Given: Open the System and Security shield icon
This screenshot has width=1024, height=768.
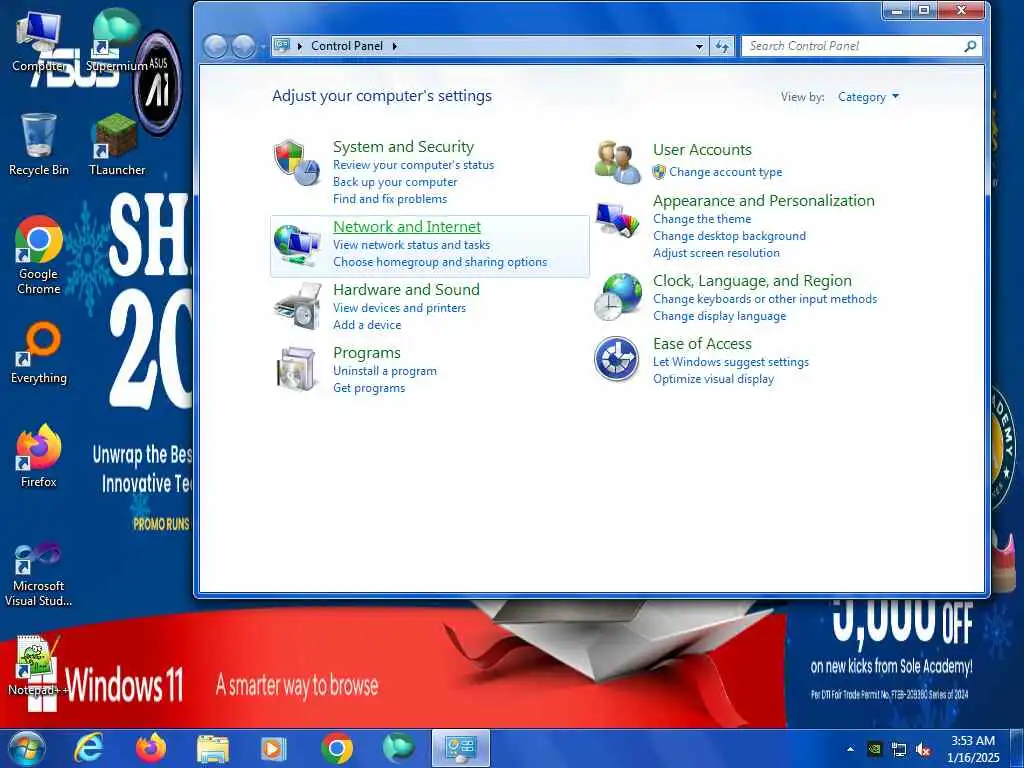Looking at the screenshot, I should tap(297, 163).
